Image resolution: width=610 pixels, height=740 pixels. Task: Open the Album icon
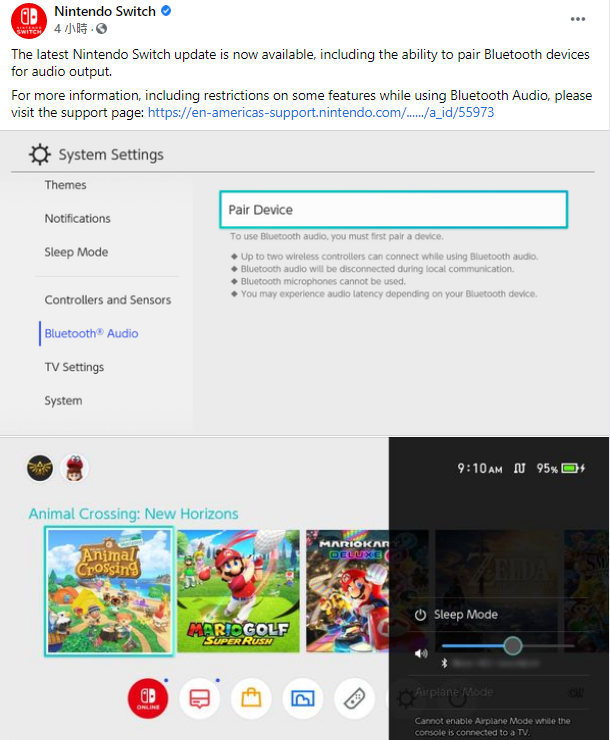(x=302, y=698)
